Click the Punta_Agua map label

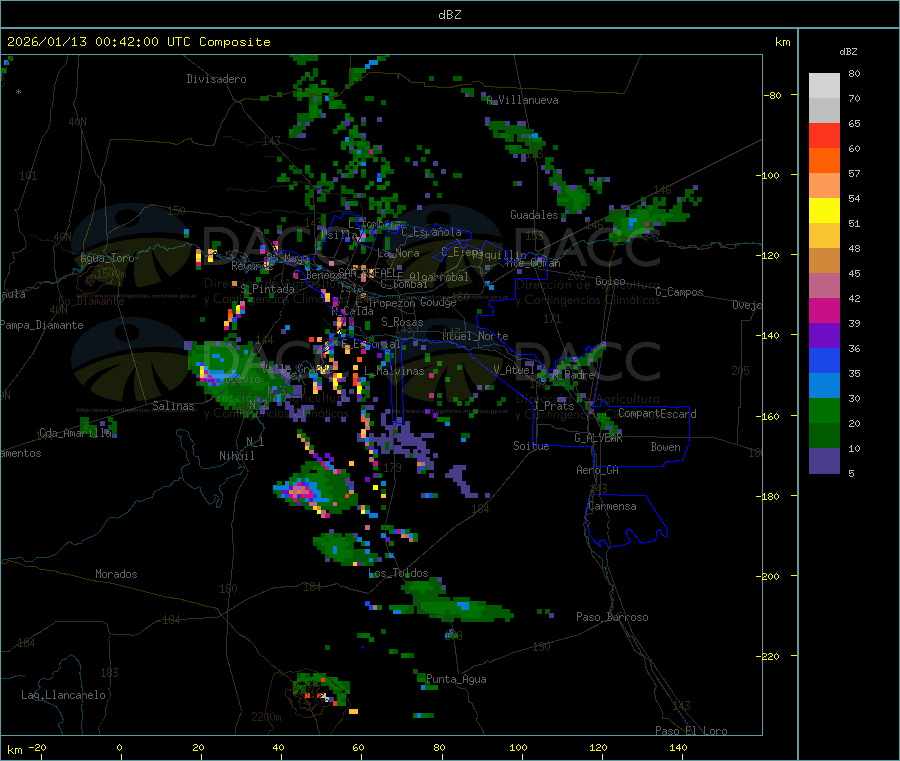[x=456, y=680]
